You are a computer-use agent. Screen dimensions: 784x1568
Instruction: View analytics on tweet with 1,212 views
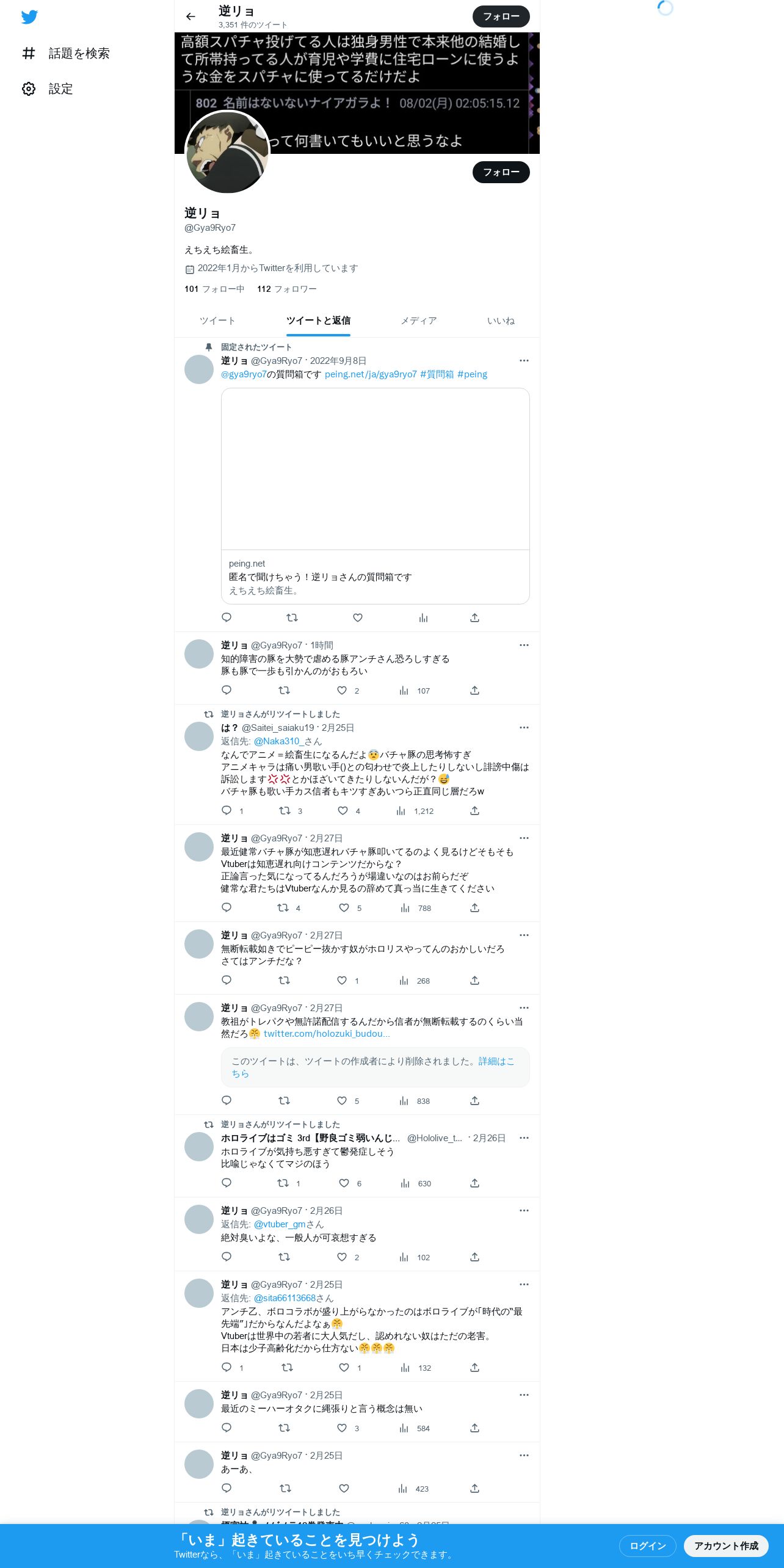point(401,811)
